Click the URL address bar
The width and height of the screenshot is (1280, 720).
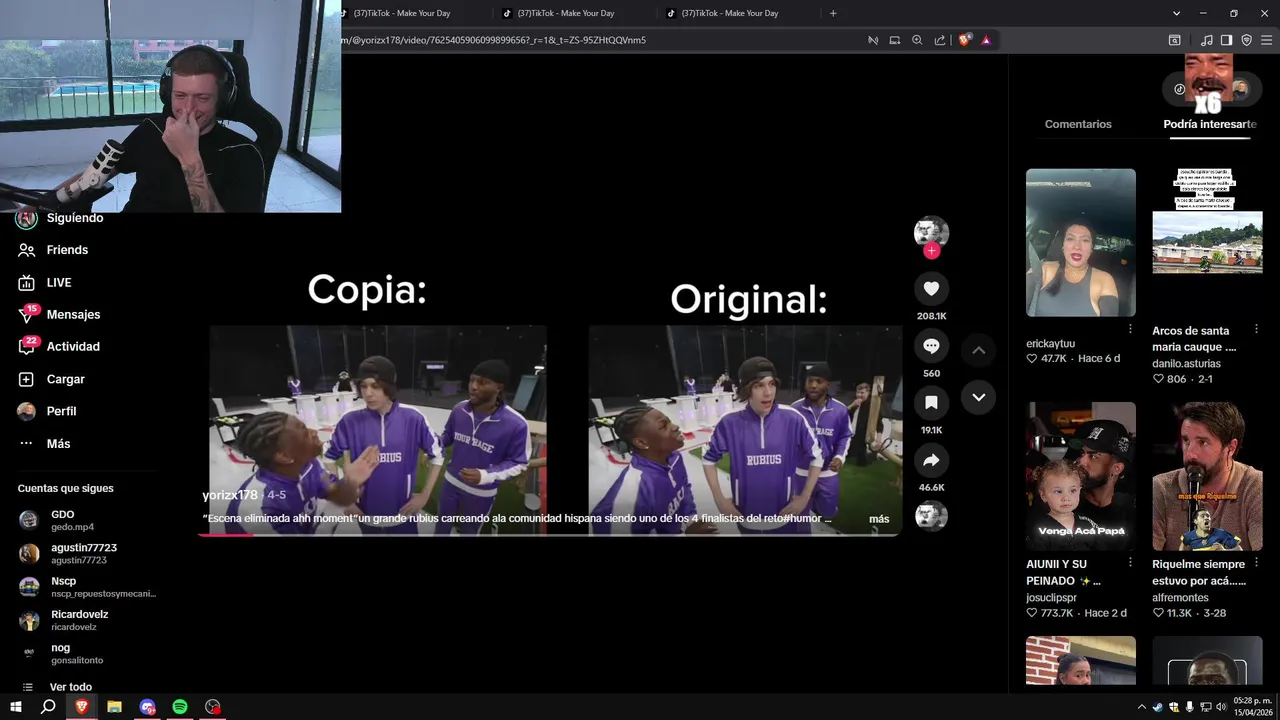(x=600, y=40)
